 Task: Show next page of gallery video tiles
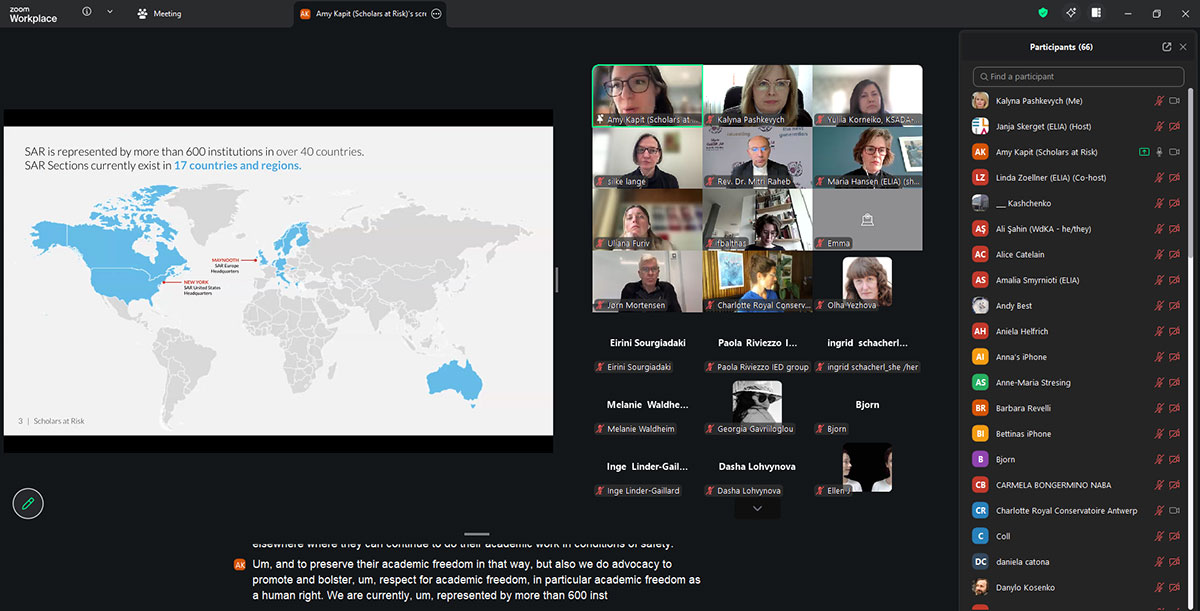pyautogui.click(x=757, y=508)
